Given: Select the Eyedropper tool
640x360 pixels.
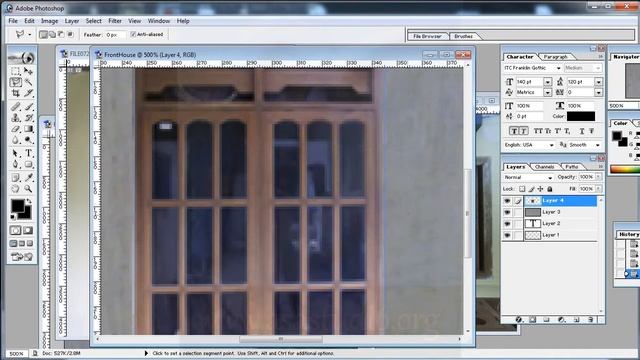Looking at the screenshot, I should point(28,178).
